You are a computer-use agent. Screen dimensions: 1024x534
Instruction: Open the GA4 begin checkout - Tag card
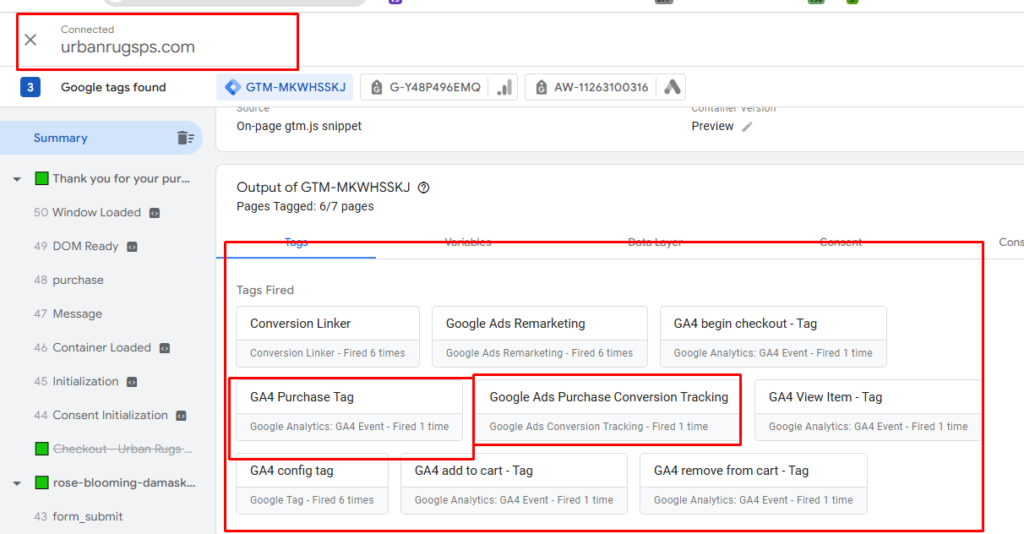(773, 337)
